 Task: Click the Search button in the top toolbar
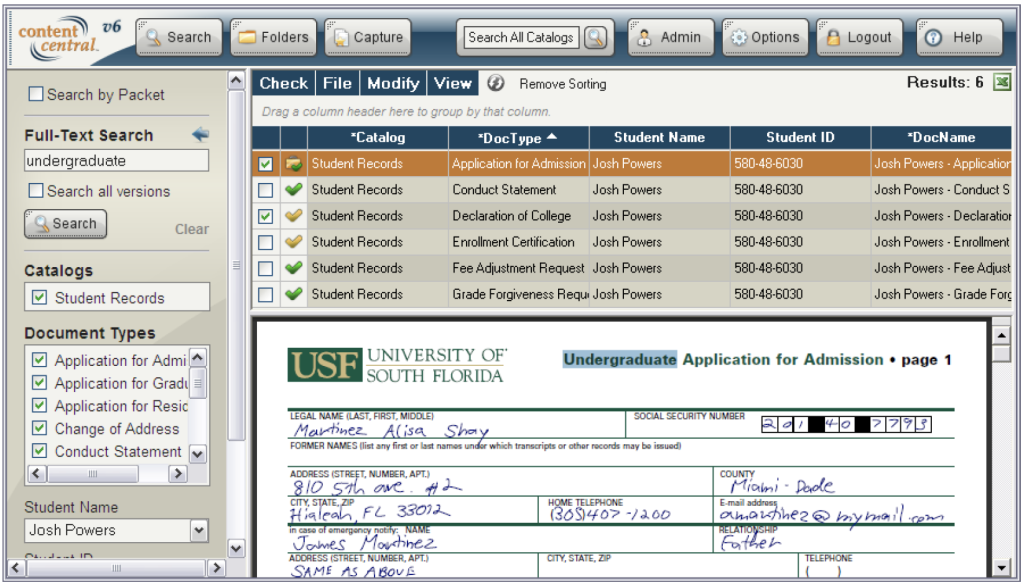pos(179,37)
